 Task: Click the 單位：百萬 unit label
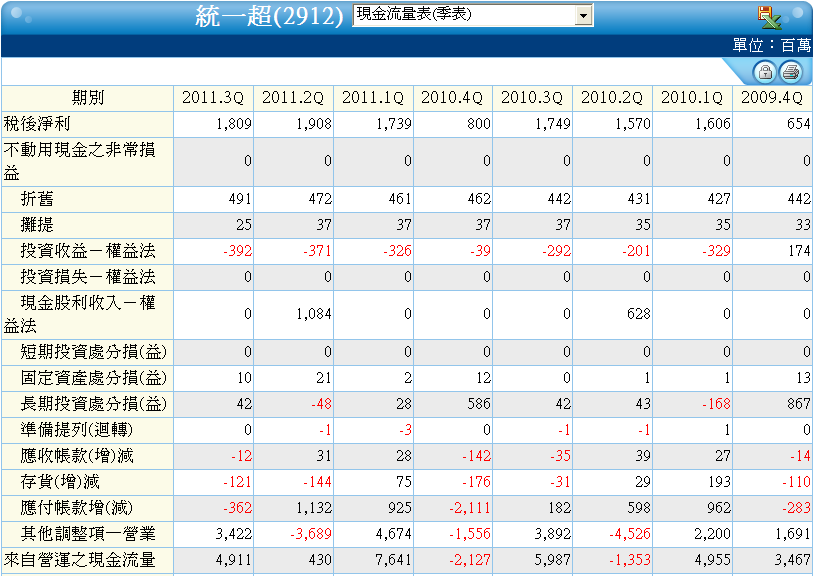(771, 46)
